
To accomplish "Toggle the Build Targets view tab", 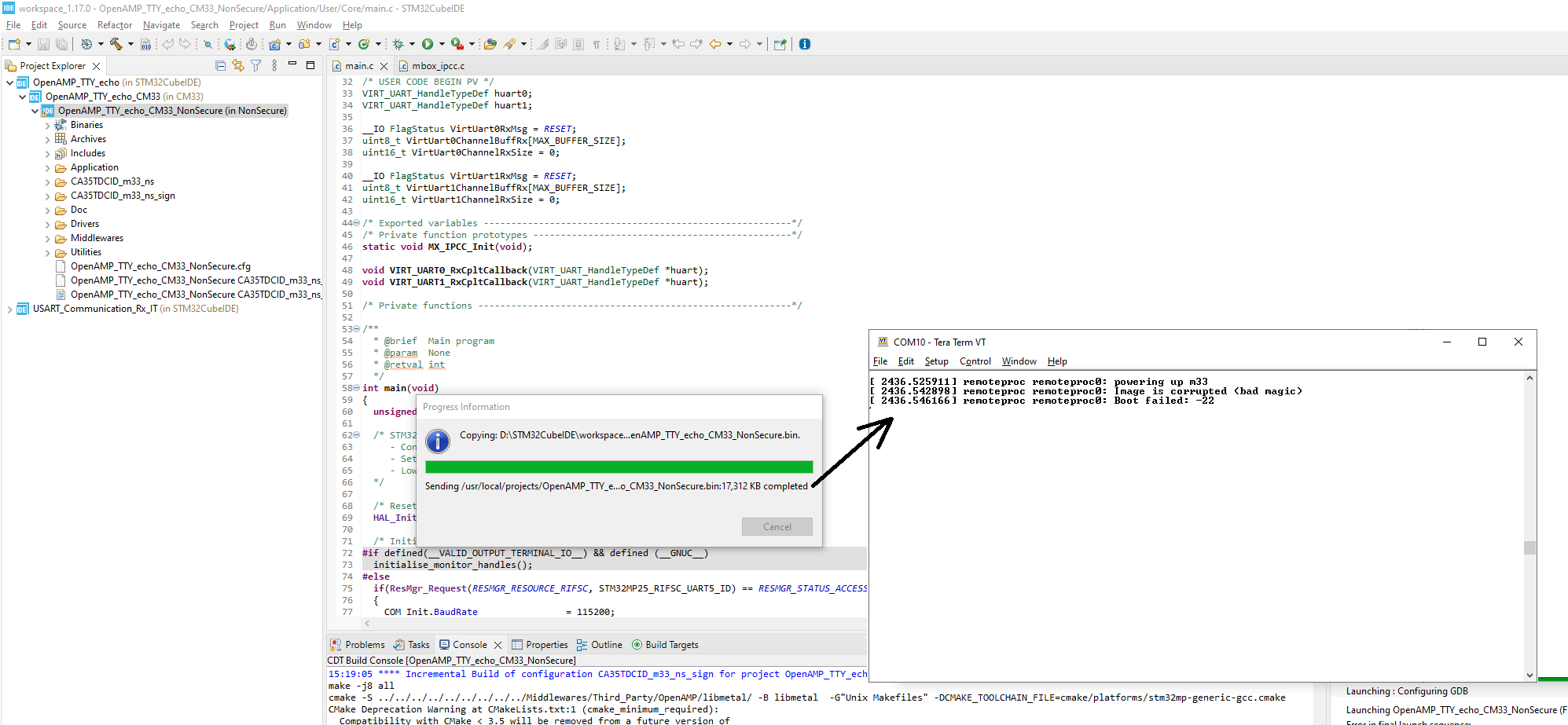I will (x=665, y=644).
